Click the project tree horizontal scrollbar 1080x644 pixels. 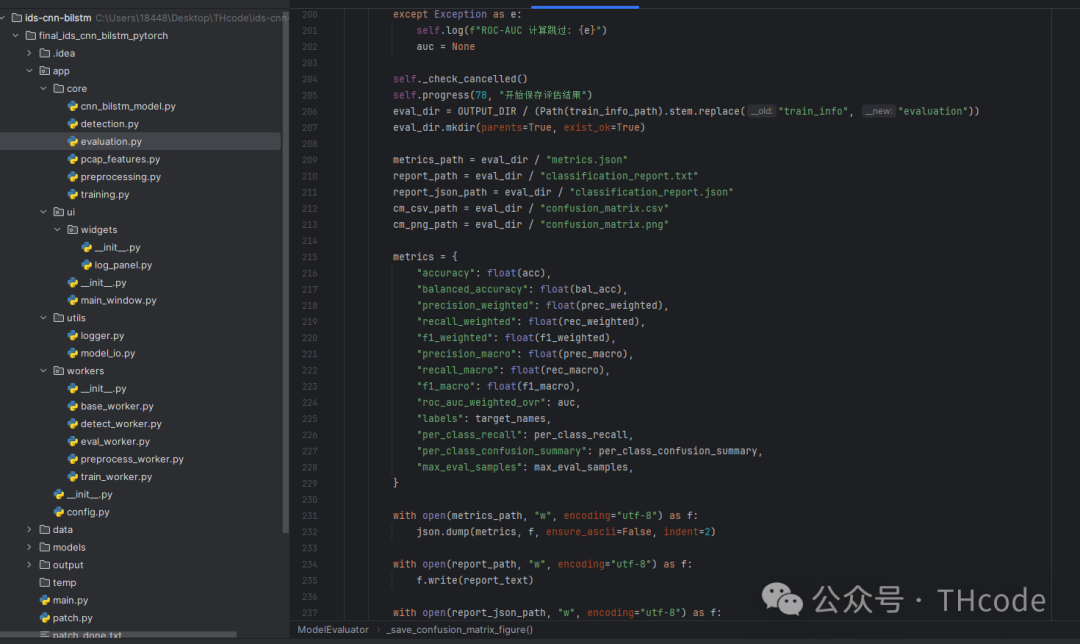point(118,634)
